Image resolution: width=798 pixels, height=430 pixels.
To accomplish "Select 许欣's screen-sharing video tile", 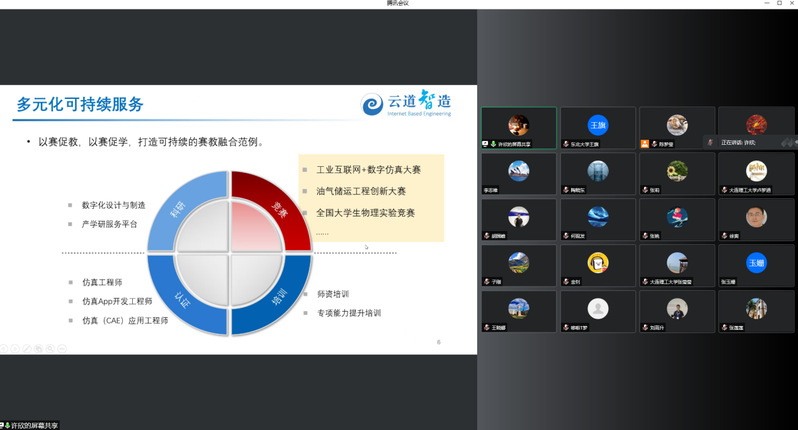I will pos(518,127).
